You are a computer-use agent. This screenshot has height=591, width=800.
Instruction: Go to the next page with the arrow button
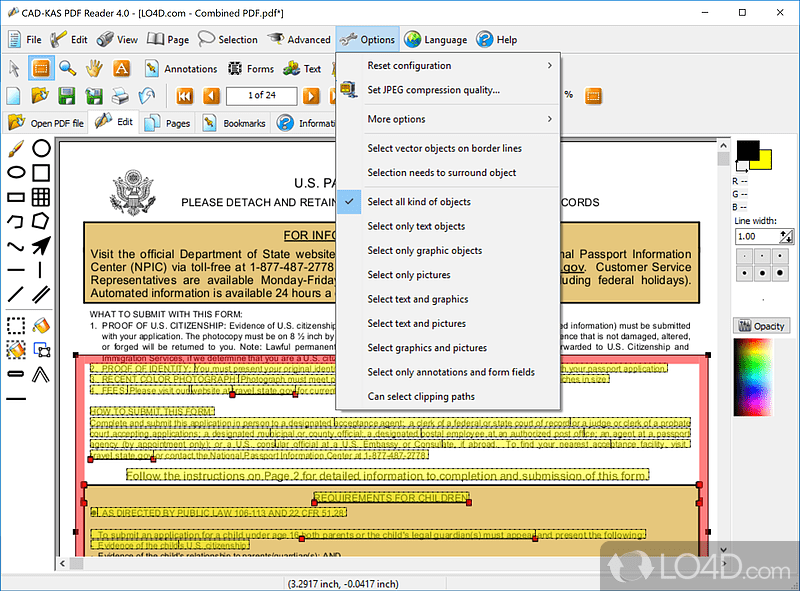310,96
